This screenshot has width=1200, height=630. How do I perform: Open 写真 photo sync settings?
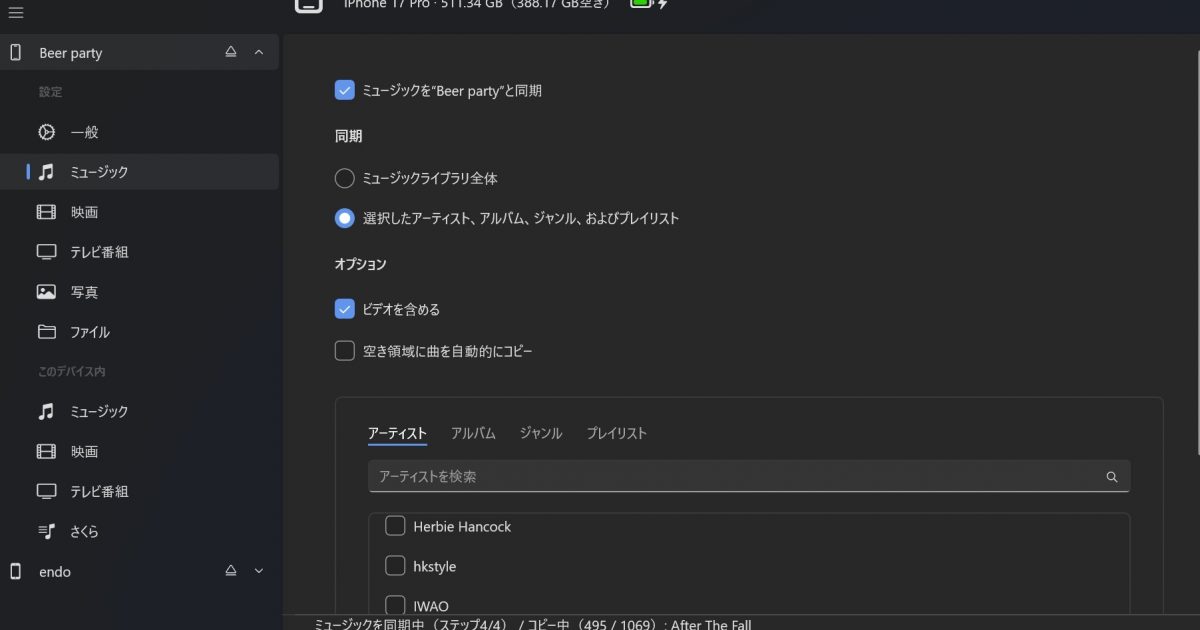[x=84, y=292]
